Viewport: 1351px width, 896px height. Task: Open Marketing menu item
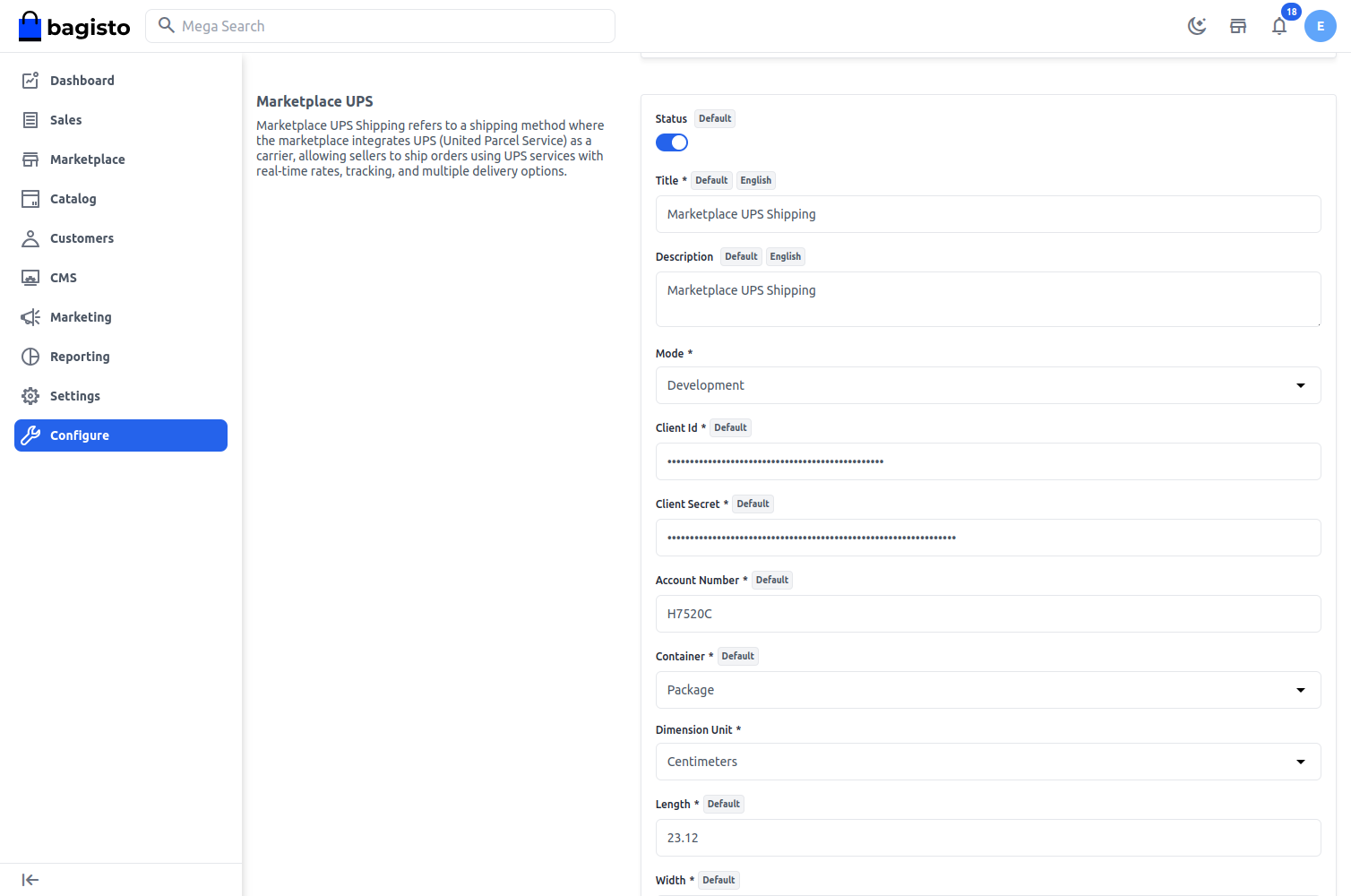point(121,317)
